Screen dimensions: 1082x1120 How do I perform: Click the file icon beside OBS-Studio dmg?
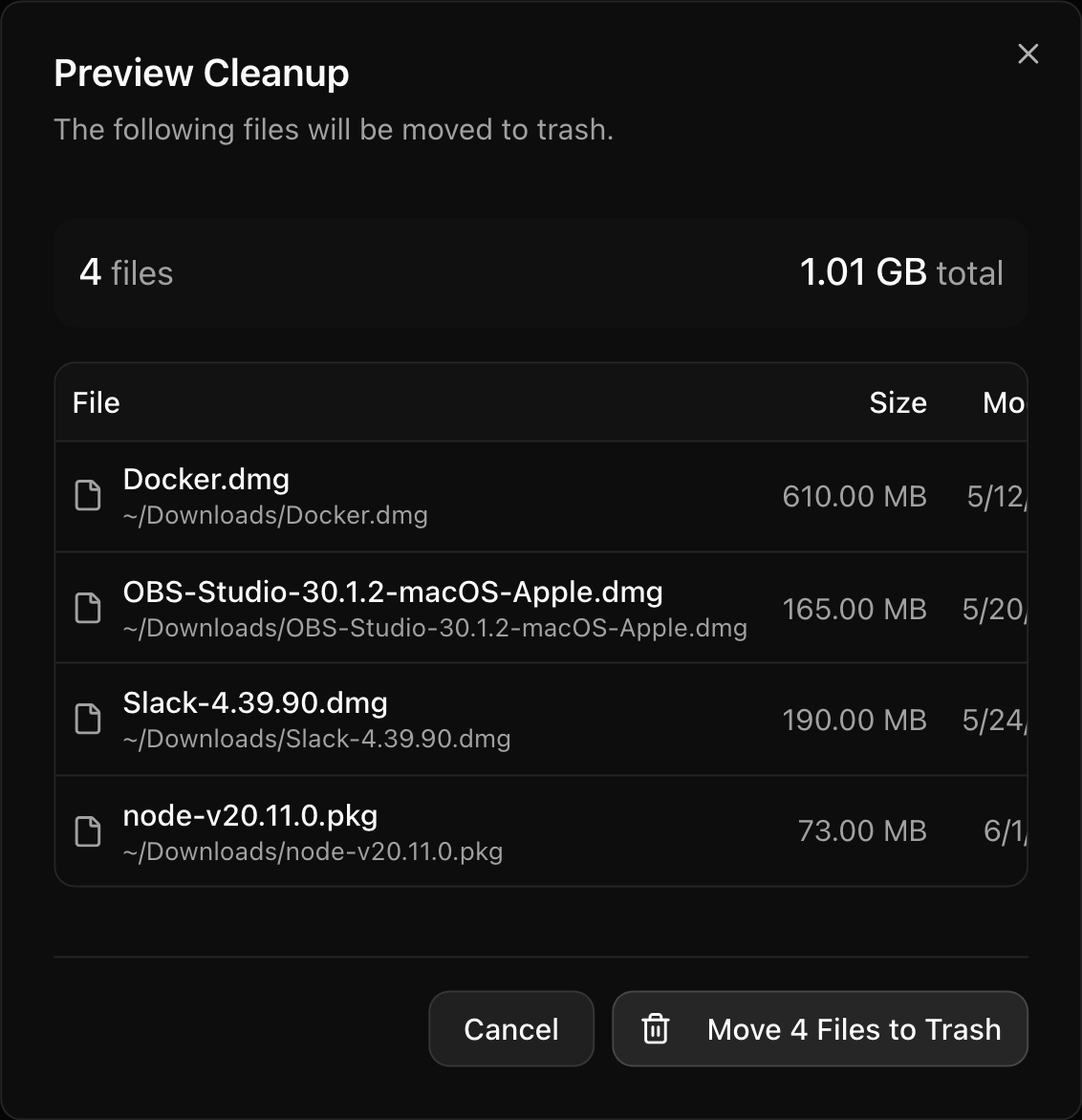point(88,608)
